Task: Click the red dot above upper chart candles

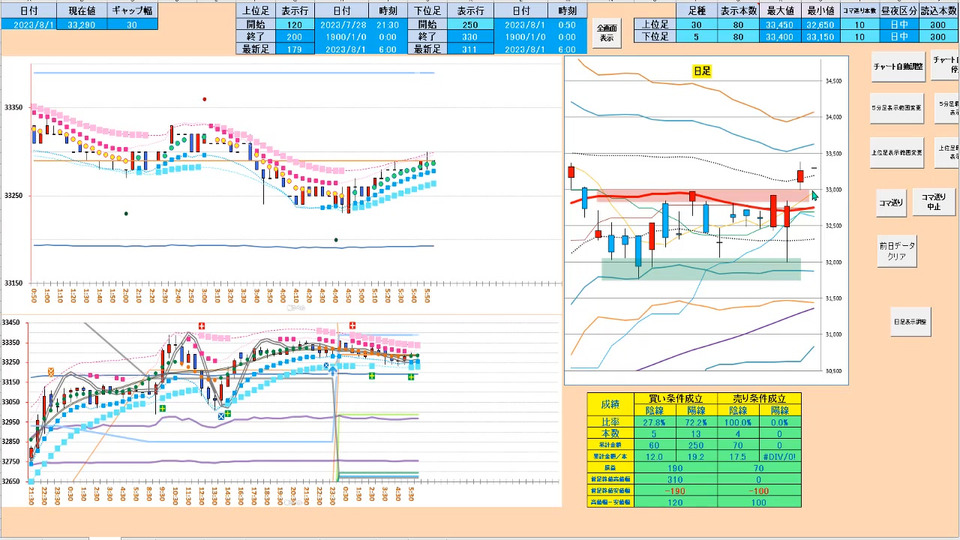Action: 204,99
